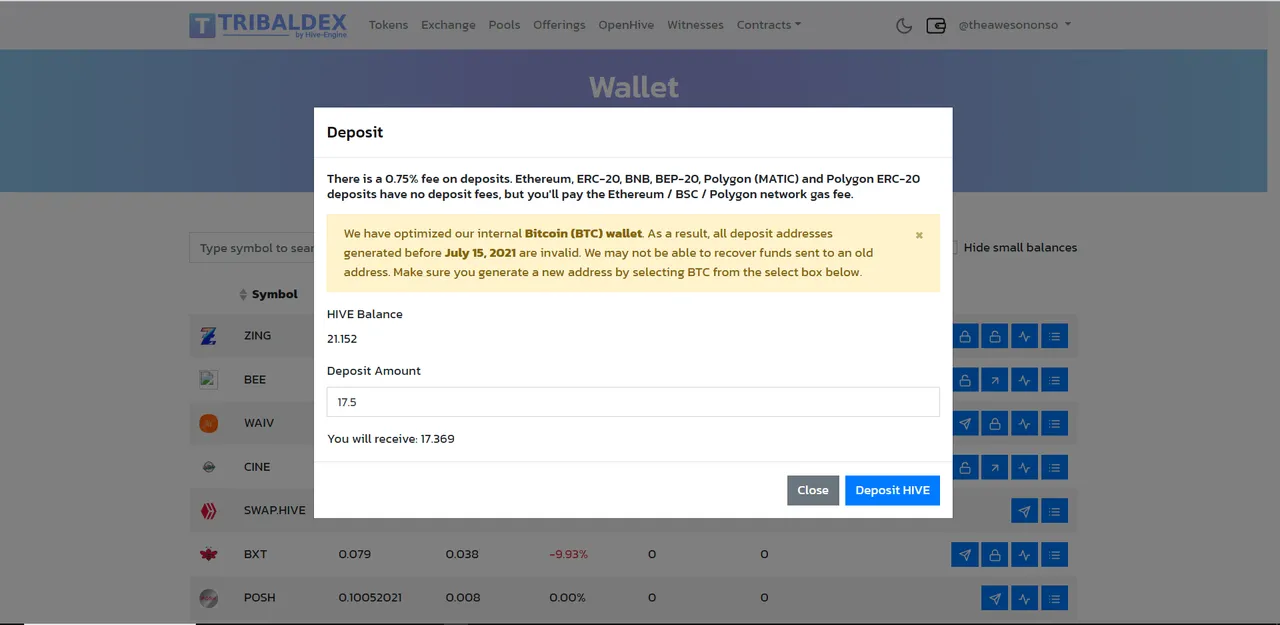Click POSH balance 0.10052021

tap(370, 598)
